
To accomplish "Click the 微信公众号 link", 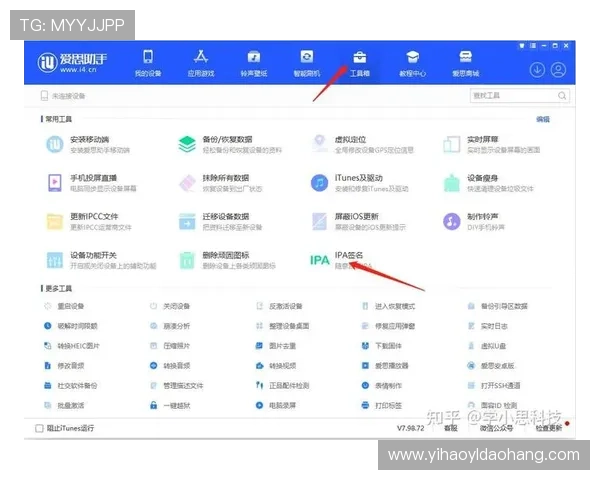I will tap(496, 428).
